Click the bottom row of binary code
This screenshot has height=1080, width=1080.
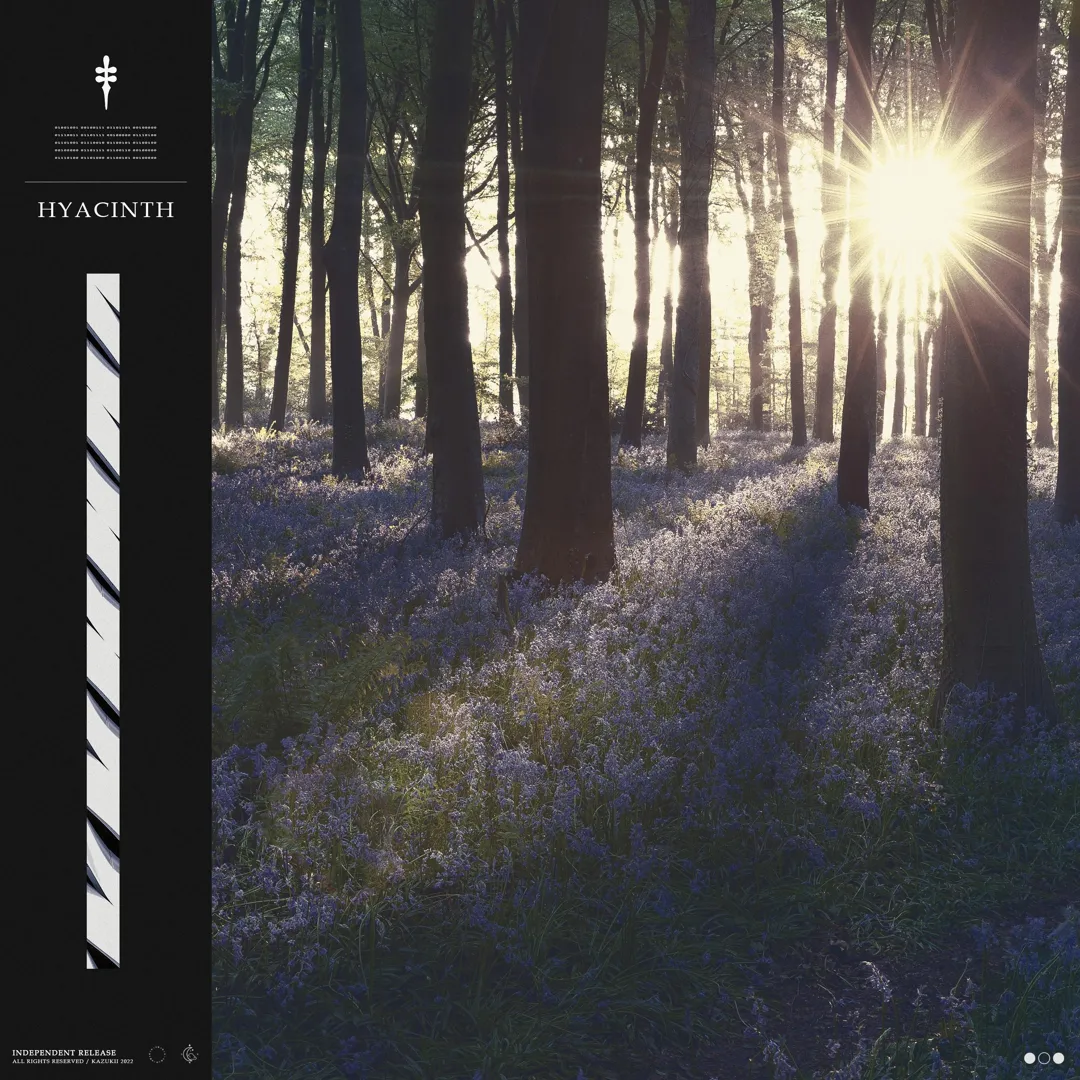click(105, 157)
